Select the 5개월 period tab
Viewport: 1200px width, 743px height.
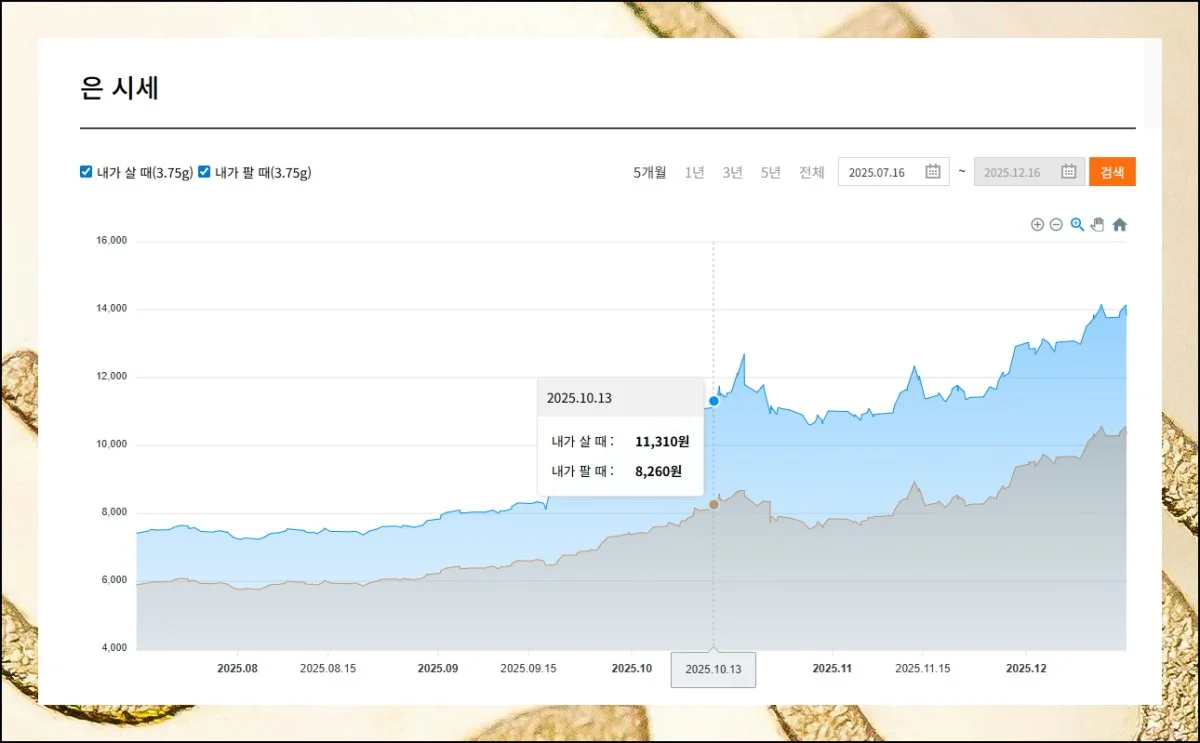tap(649, 172)
